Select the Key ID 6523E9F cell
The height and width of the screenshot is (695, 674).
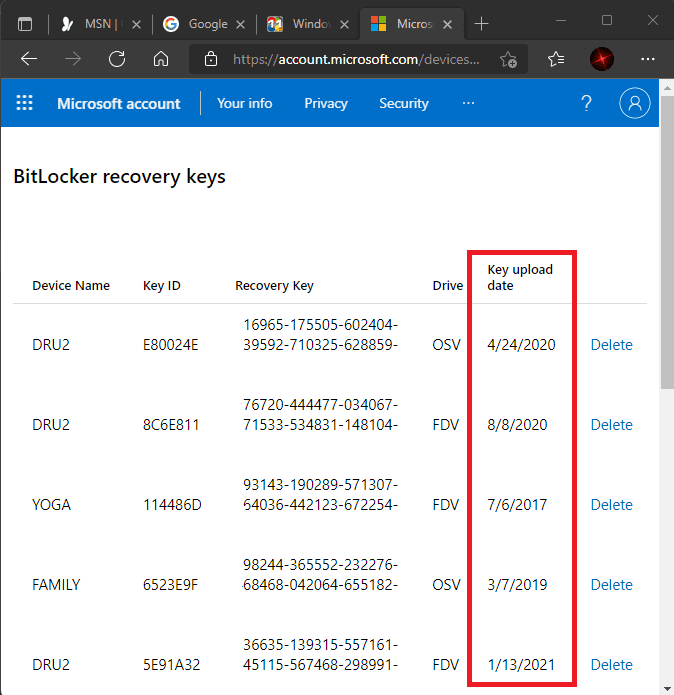(170, 585)
